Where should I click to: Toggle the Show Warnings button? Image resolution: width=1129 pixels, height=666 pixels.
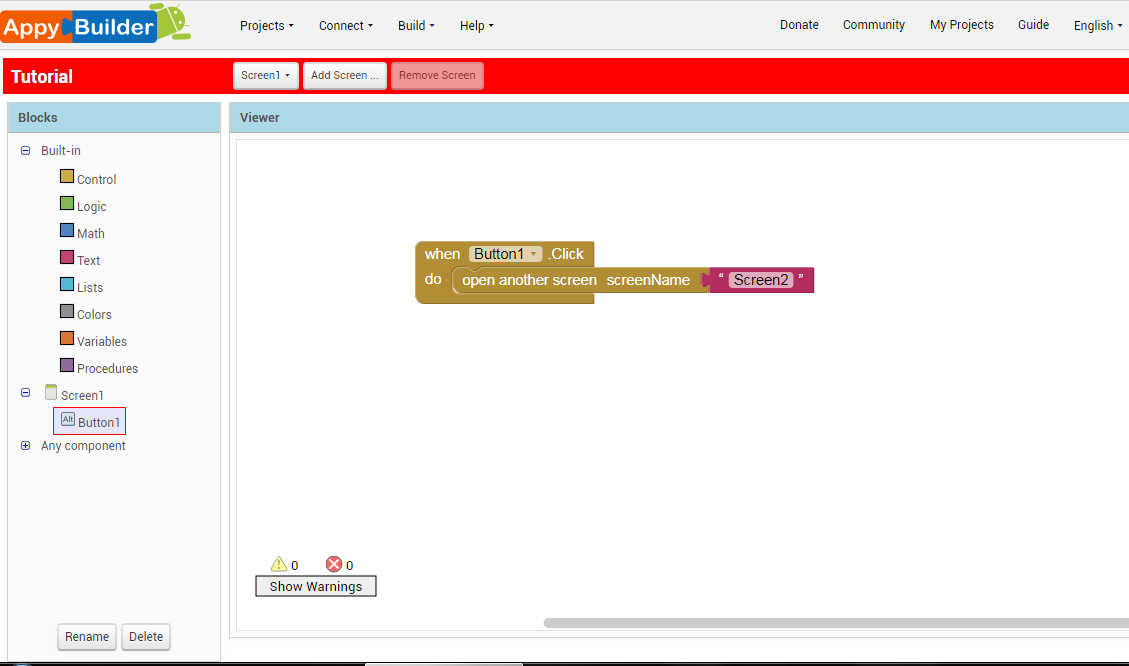click(x=315, y=586)
